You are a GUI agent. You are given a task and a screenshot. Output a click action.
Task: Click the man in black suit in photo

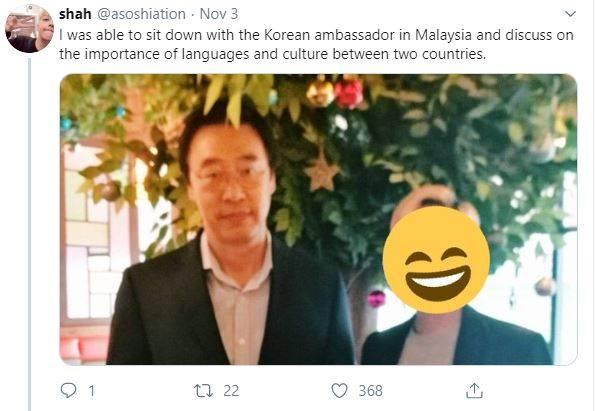point(228,235)
